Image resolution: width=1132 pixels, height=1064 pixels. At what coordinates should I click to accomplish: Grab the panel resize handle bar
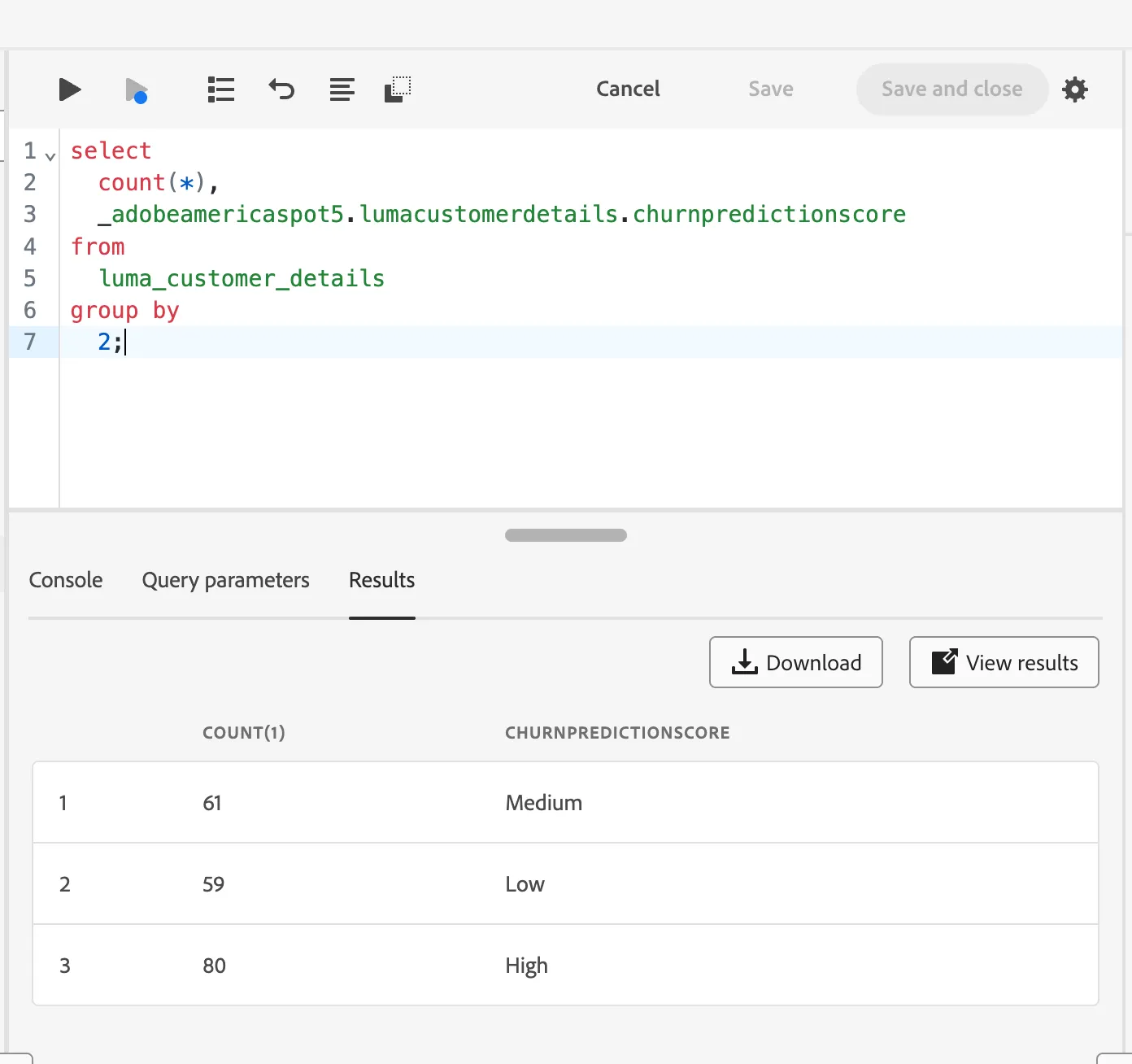[566, 535]
